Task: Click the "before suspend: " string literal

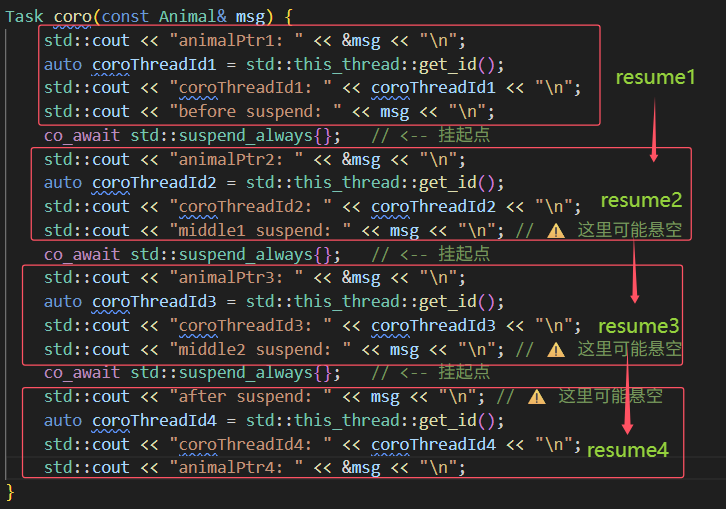Action: coord(255,112)
